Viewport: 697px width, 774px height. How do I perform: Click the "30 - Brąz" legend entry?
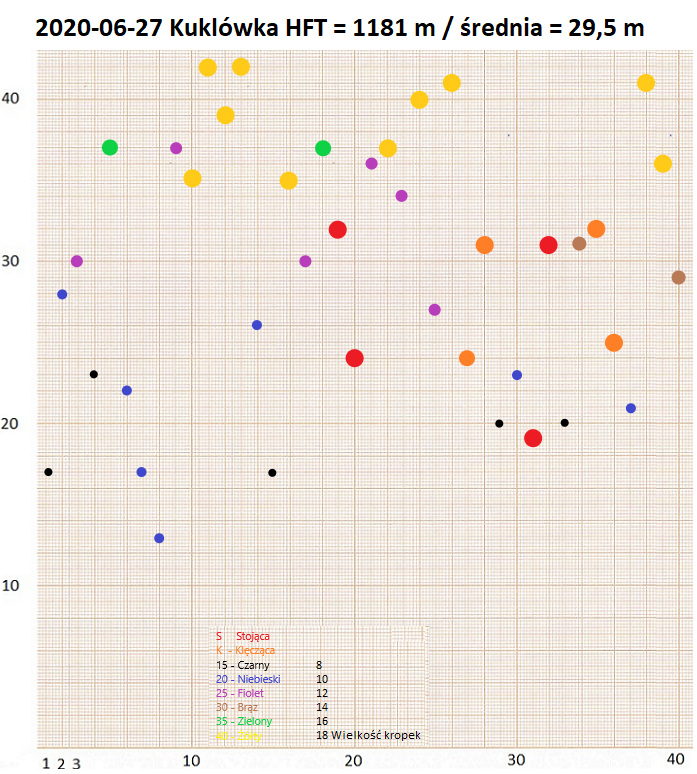point(237,707)
